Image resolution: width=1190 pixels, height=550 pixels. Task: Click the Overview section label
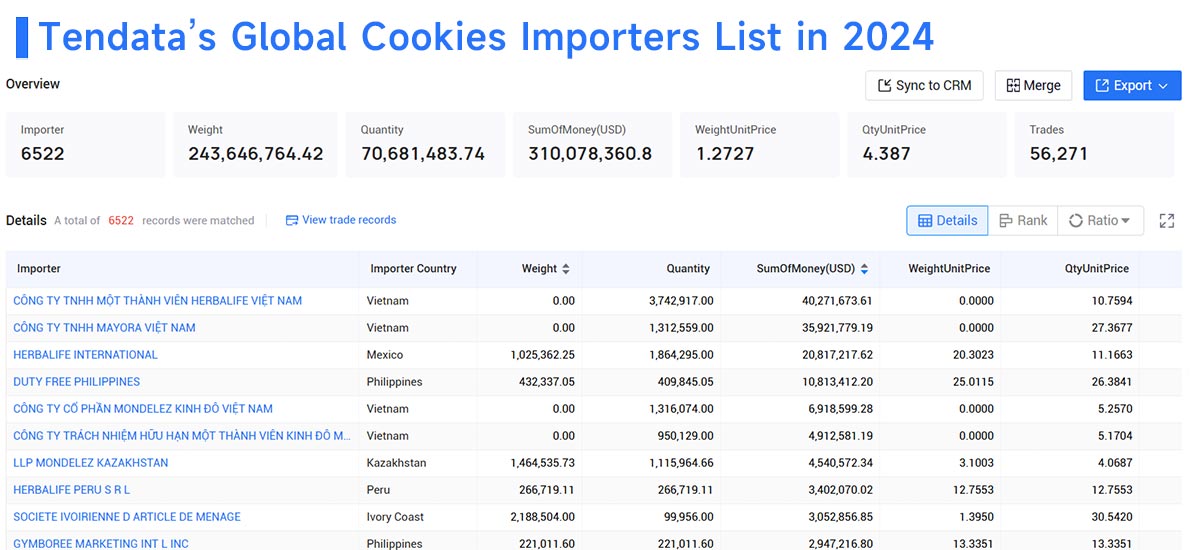click(33, 83)
